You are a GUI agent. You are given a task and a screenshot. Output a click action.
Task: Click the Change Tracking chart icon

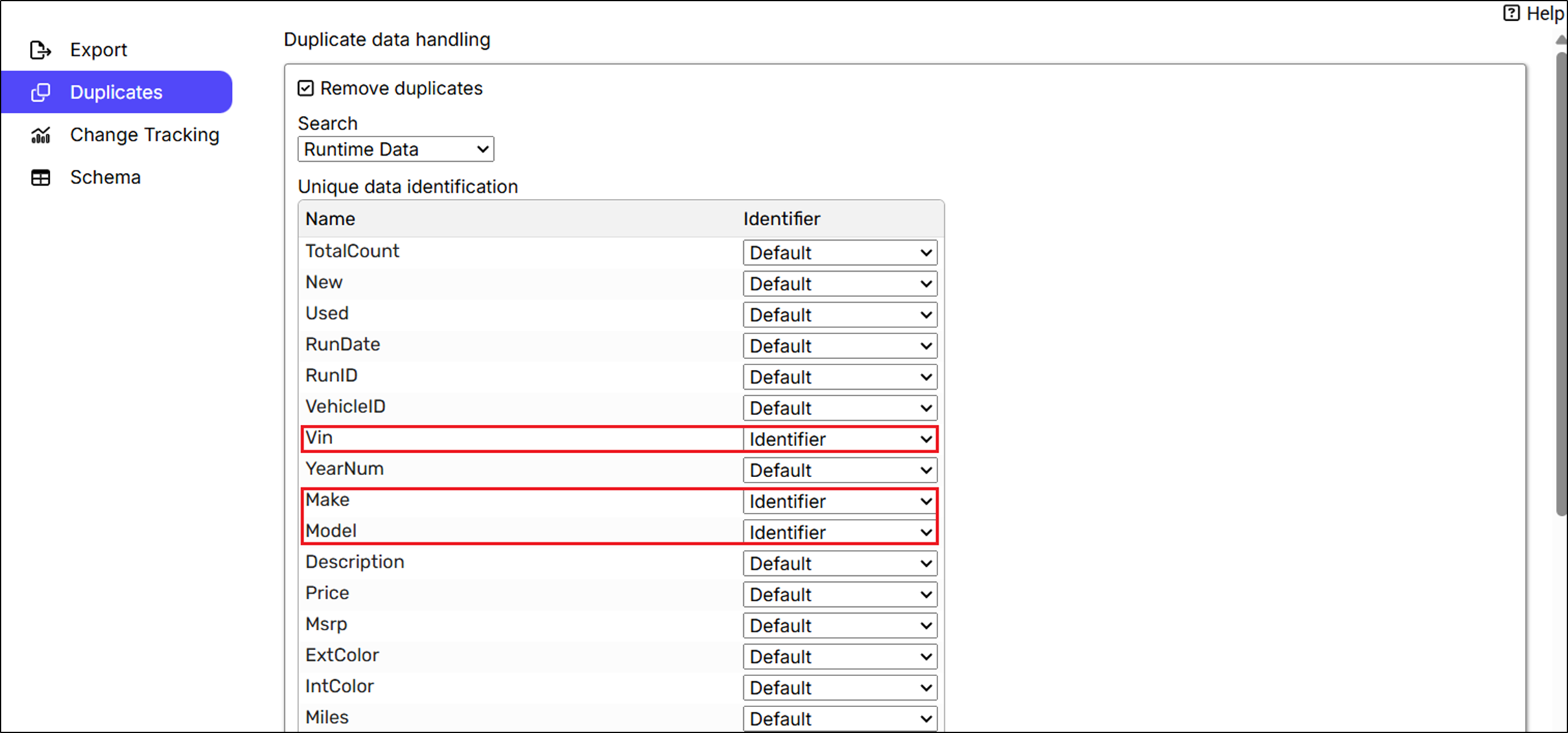tap(40, 135)
